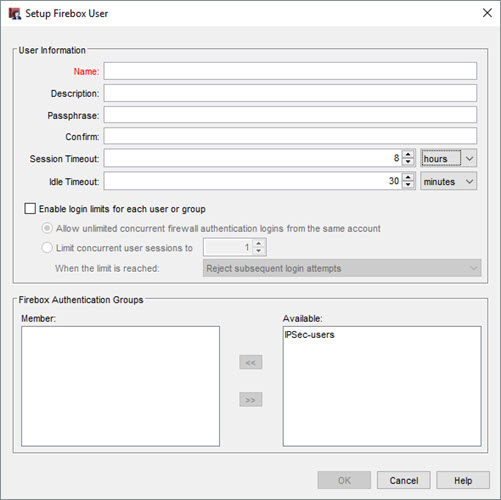Increase Idle Timeout with up arrow
The image size is (501, 500).
408,177
